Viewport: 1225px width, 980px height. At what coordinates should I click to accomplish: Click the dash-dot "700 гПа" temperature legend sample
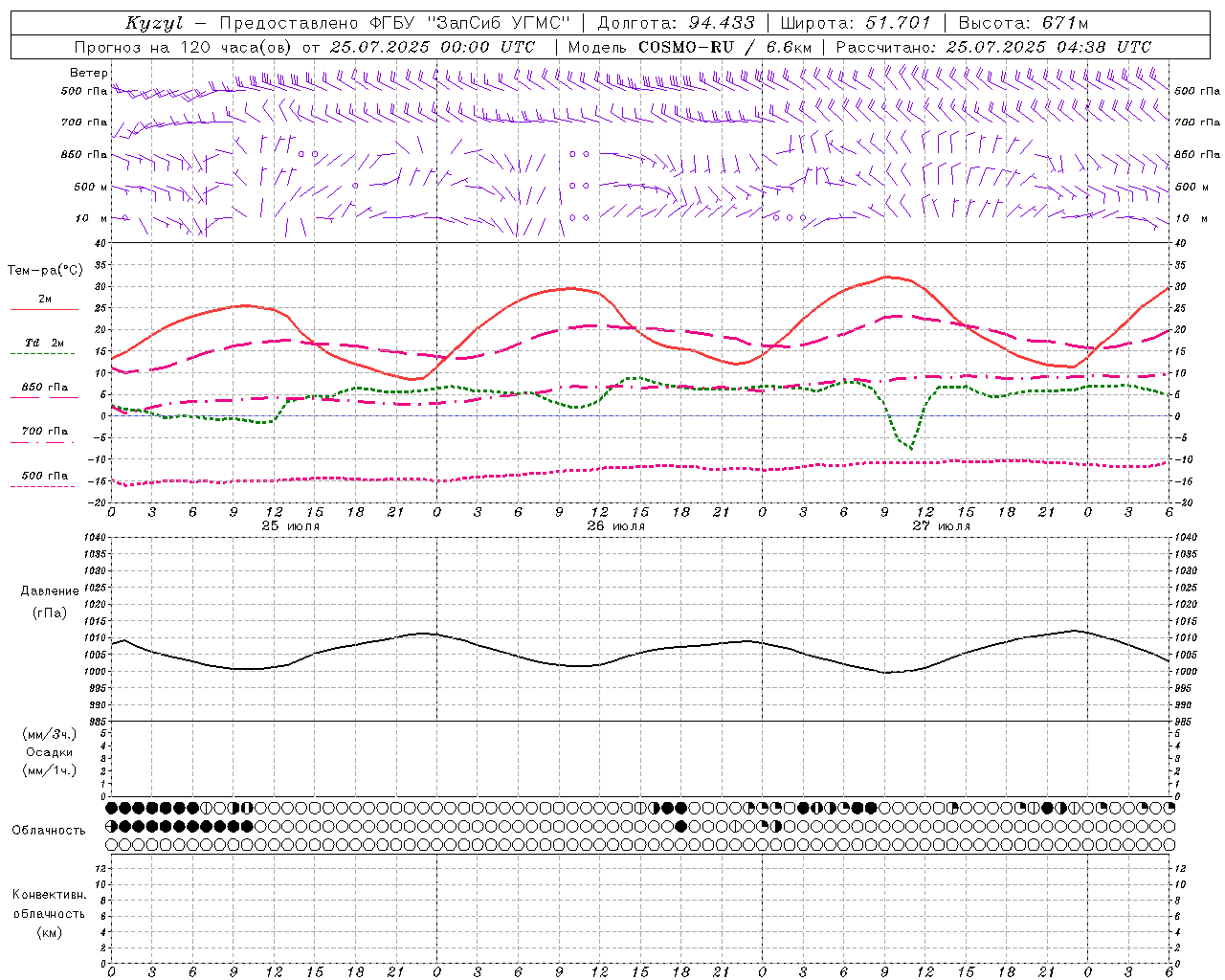point(42,443)
